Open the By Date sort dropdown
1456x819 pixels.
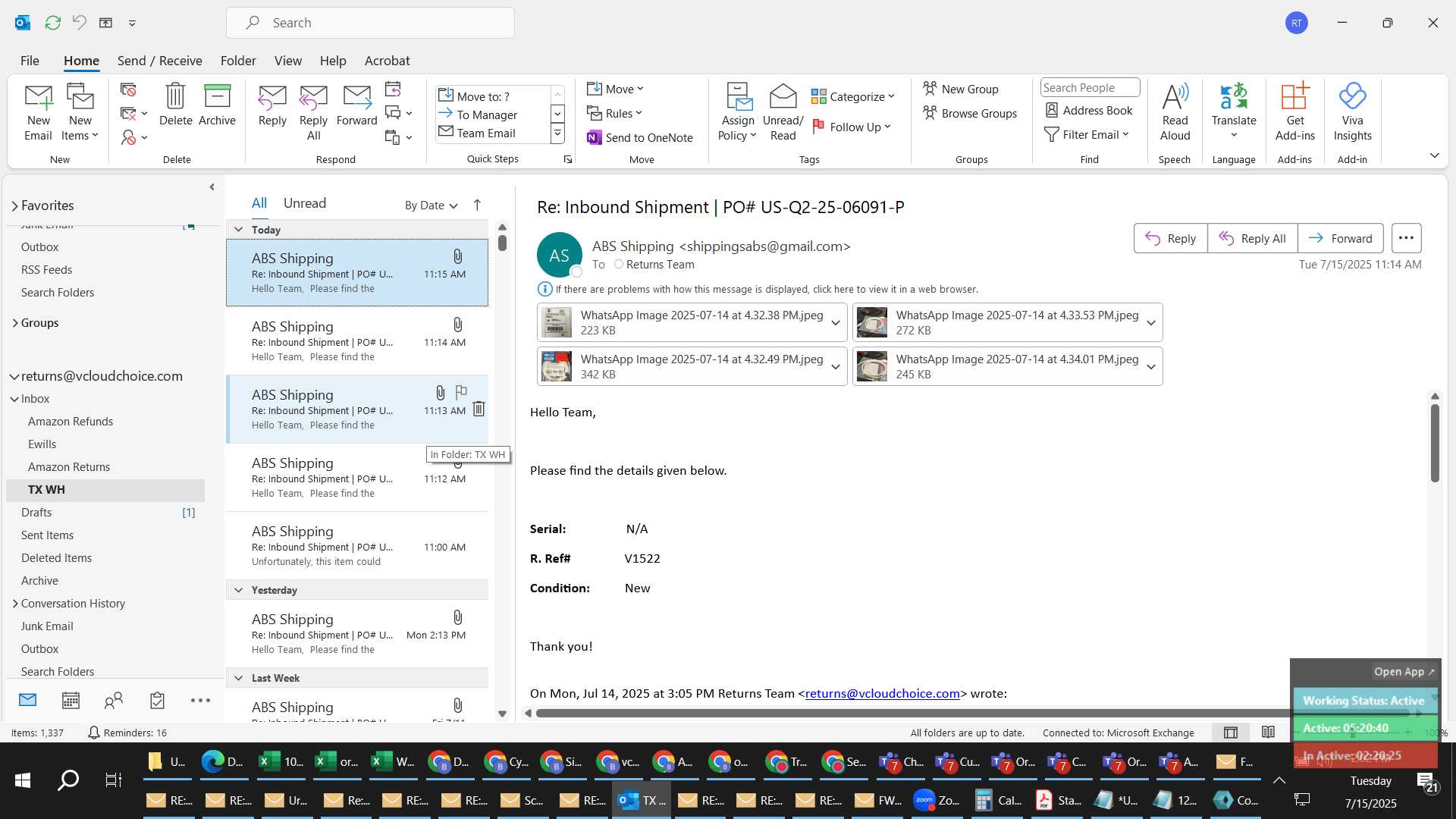tap(431, 206)
